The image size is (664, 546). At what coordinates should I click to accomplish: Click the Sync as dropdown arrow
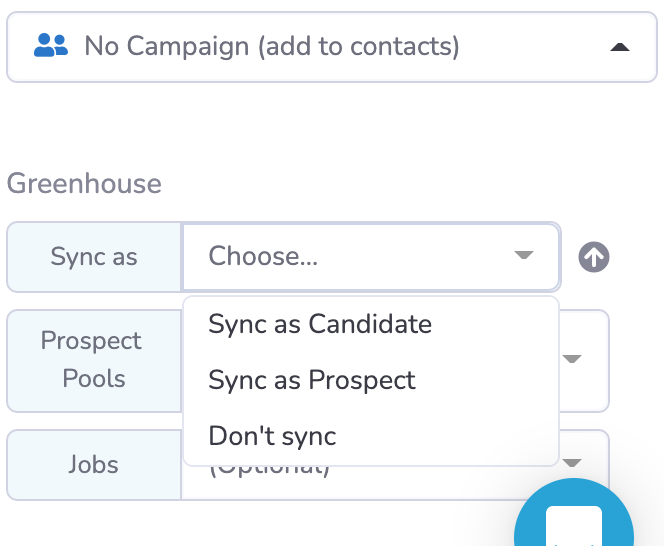(523, 255)
